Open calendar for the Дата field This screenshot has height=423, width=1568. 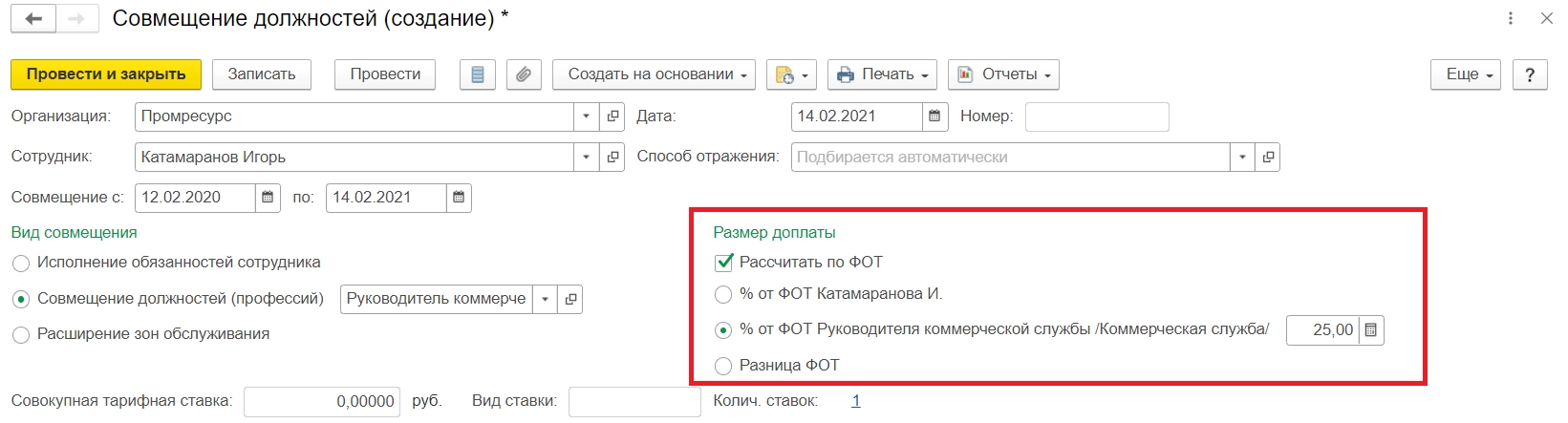pos(935,116)
